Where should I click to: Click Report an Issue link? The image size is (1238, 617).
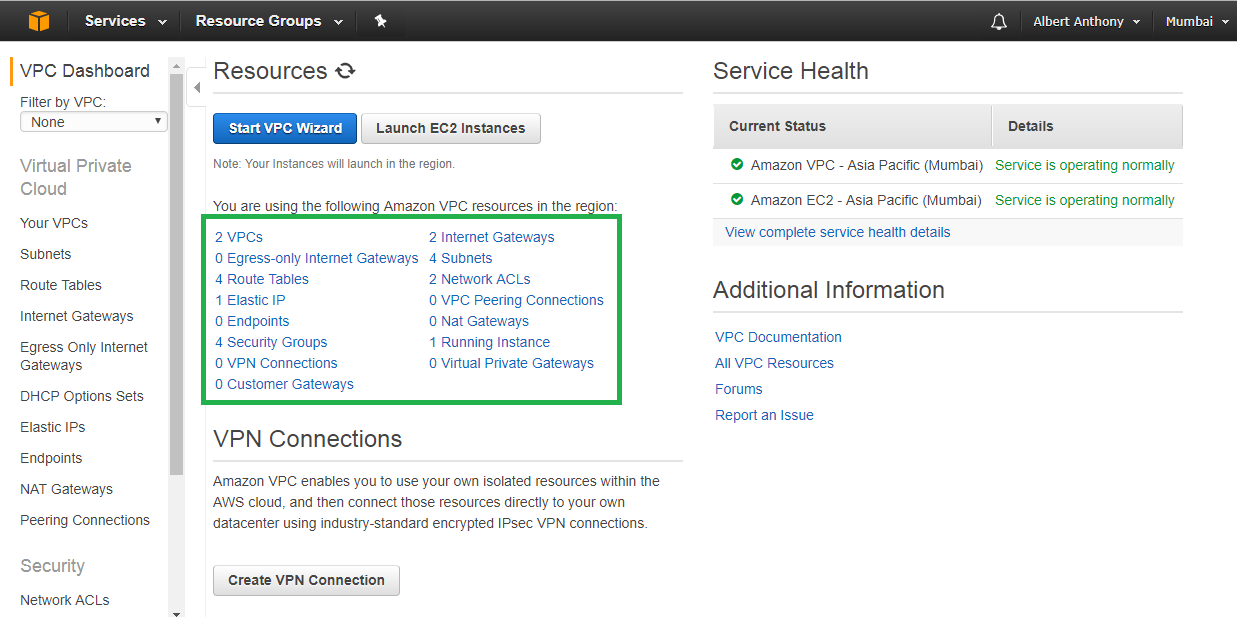(765, 415)
